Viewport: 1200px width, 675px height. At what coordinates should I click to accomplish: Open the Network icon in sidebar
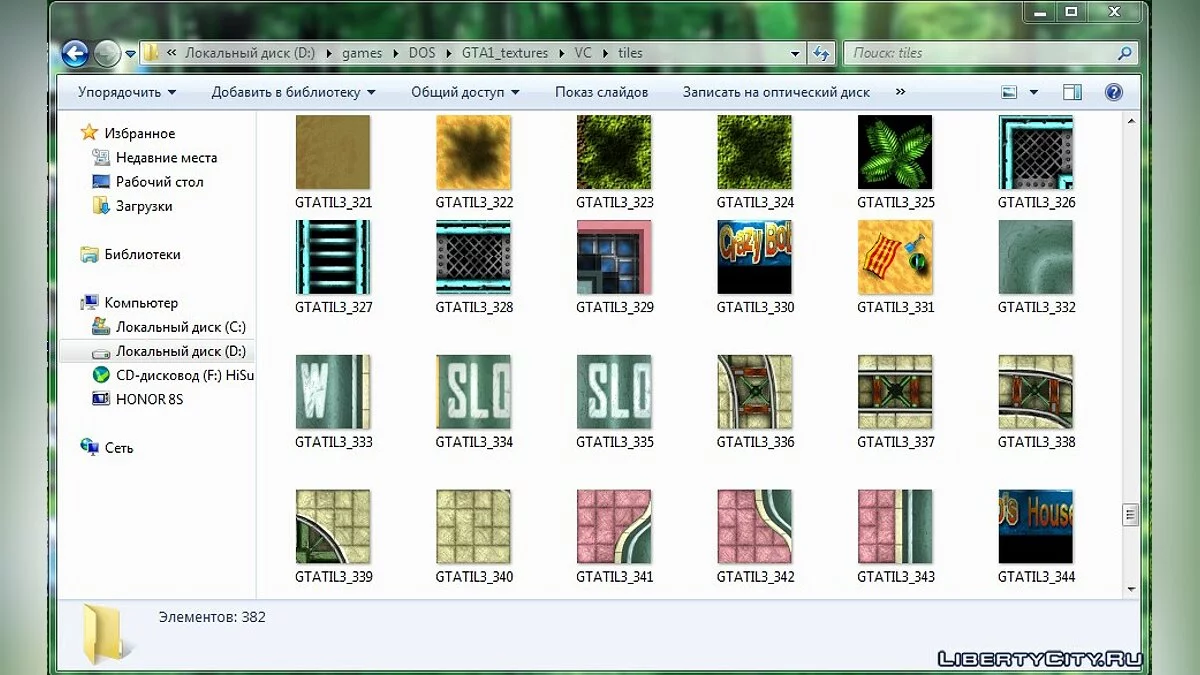click(x=90, y=448)
